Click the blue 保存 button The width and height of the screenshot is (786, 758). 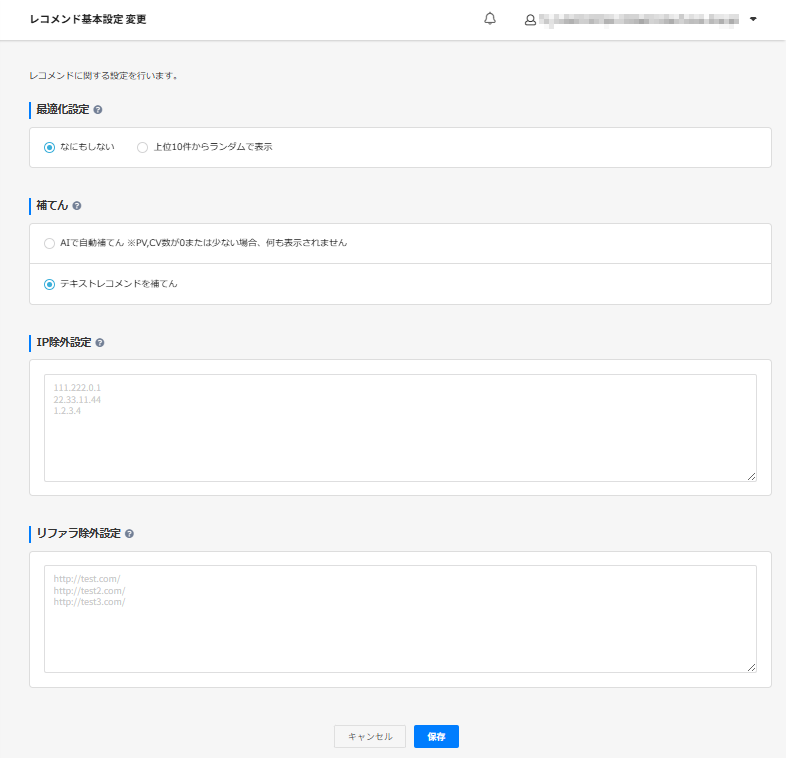tap(436, 736)
